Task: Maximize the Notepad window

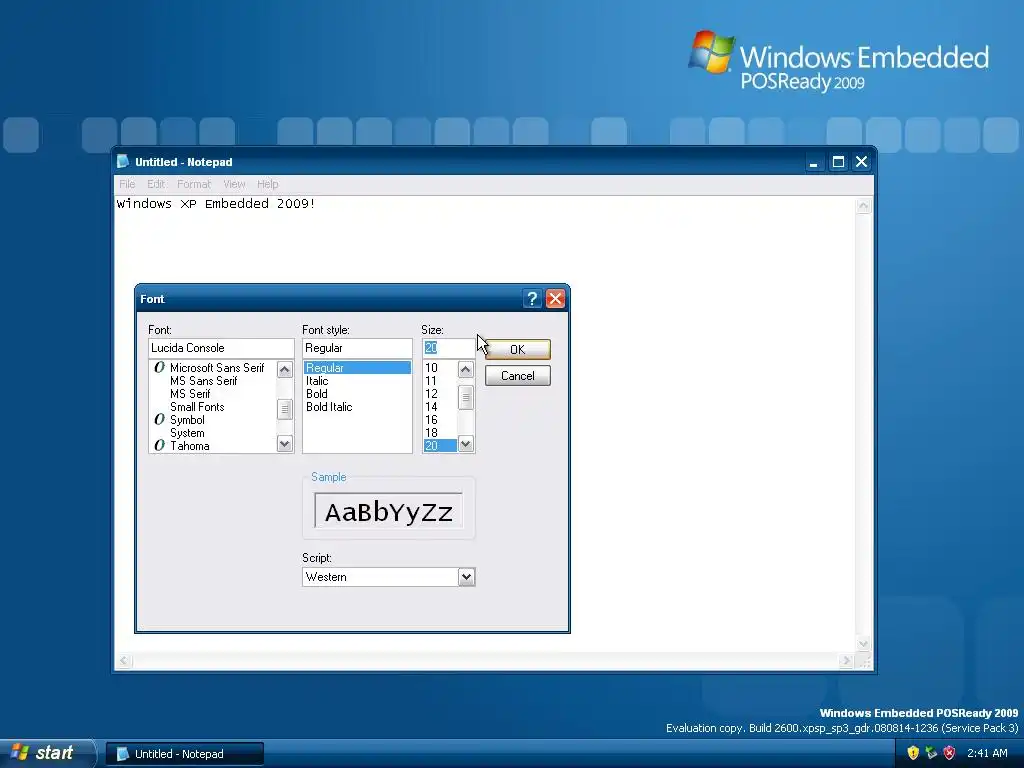Action: 838,162
